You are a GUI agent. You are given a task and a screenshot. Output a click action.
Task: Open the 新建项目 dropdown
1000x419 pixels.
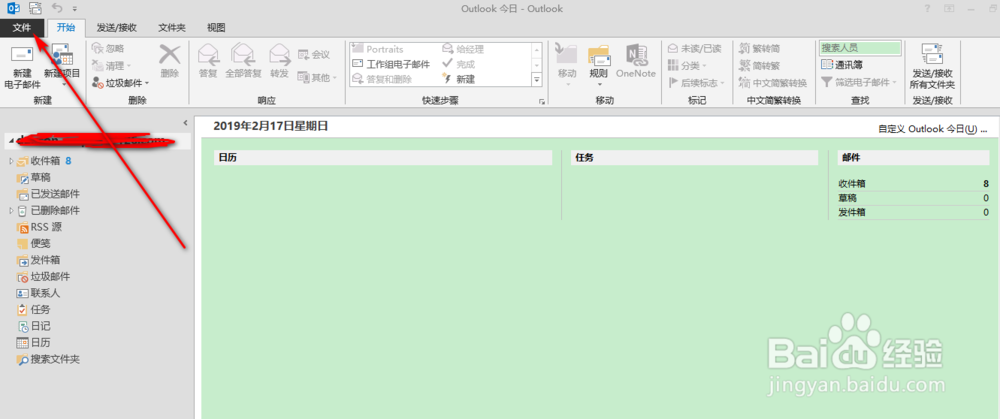(x=62, y=66)
